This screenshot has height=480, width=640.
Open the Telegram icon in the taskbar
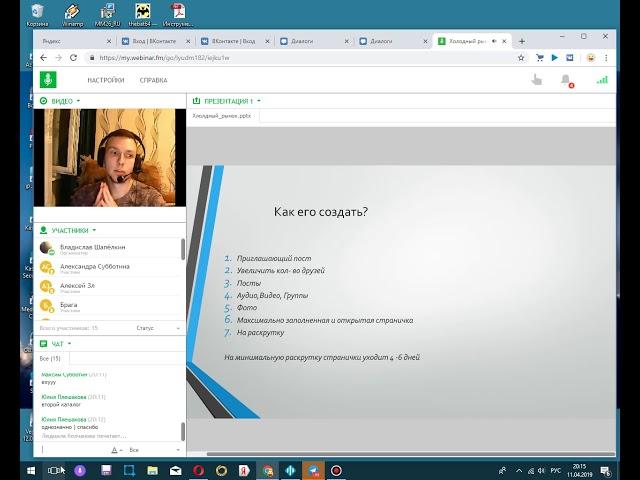click(313, 469)
